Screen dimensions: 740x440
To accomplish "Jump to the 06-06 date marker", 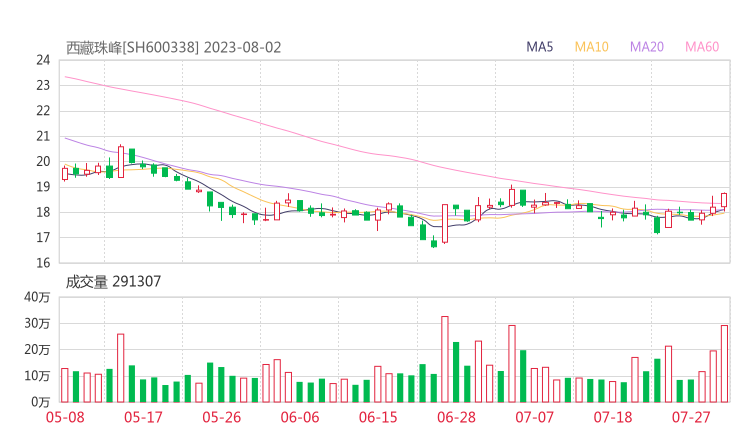I will [x=299, y=417].
